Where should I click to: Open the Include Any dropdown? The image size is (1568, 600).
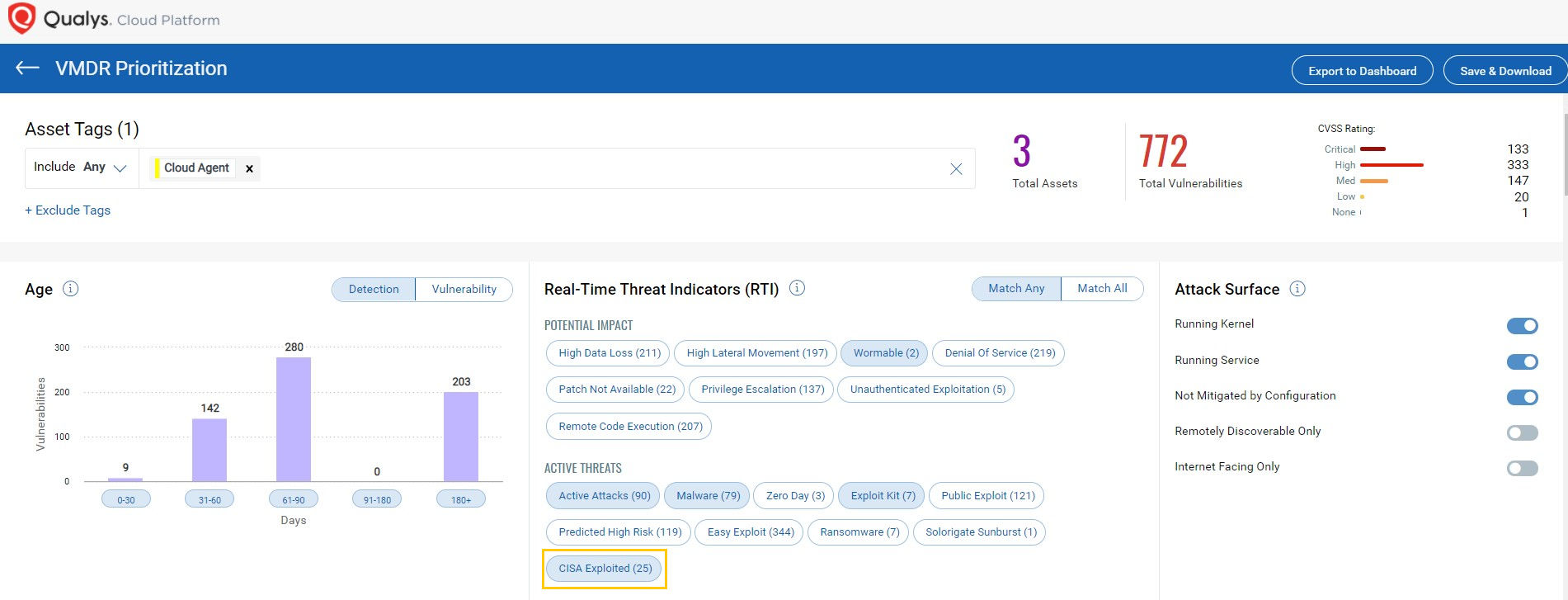(x=81, y=168)
